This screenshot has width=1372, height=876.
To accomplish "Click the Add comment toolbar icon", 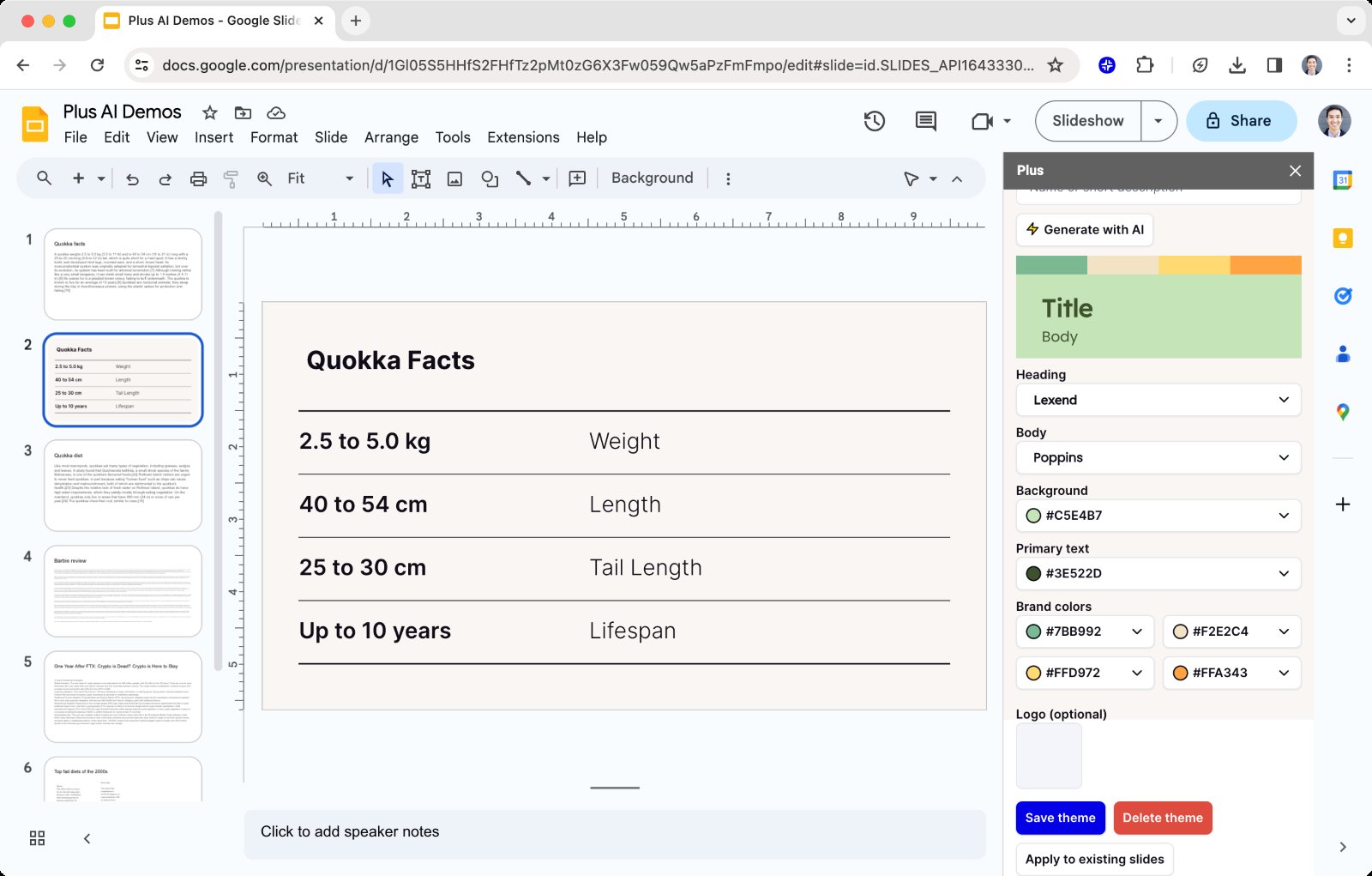I will pos(577,178).
